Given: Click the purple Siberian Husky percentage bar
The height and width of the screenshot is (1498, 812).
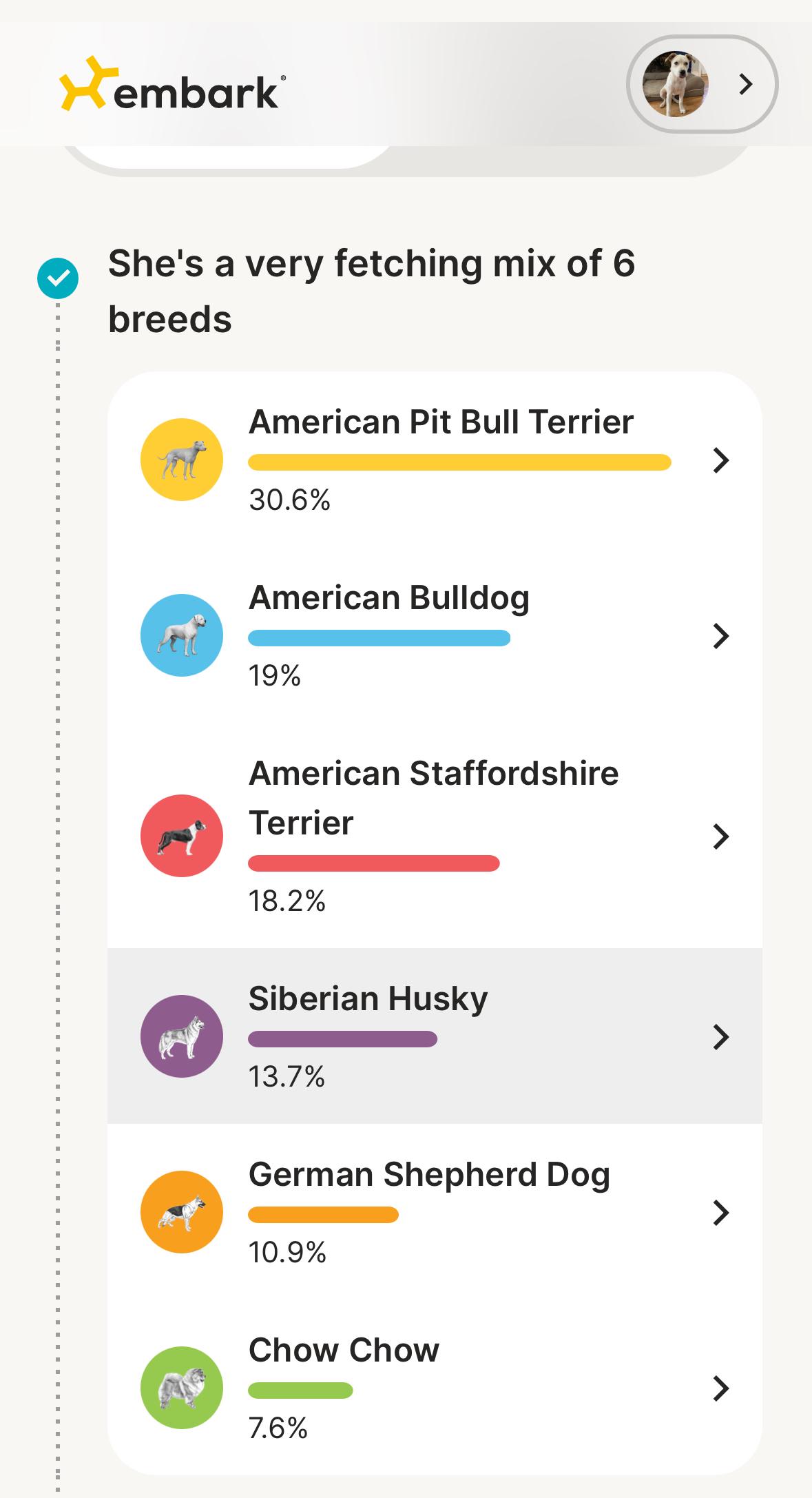Looking at the screenshot, I should [x=342, y=1038].
